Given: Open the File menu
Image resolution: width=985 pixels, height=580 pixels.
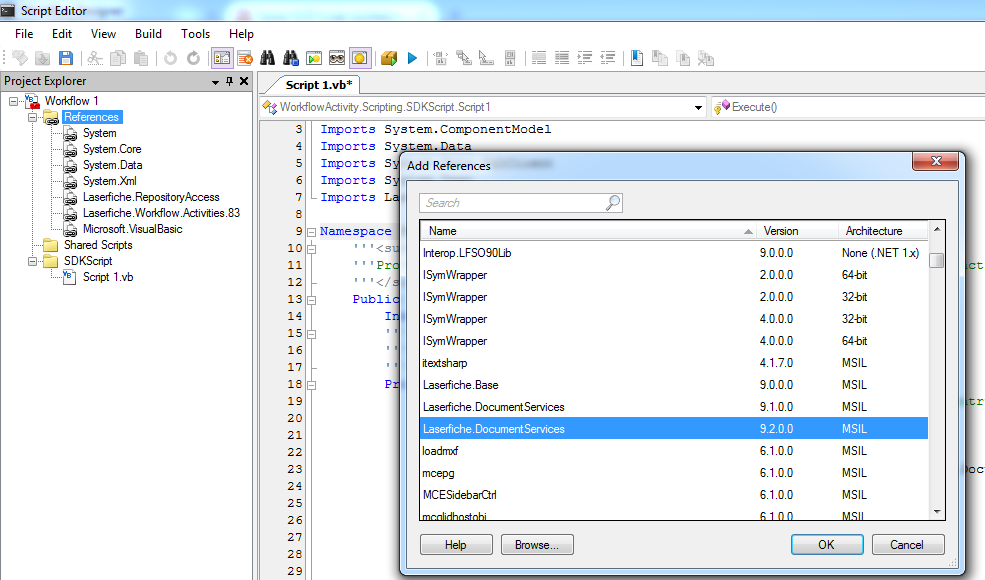Looking at the screenshot, I should [x=24, y=34].
